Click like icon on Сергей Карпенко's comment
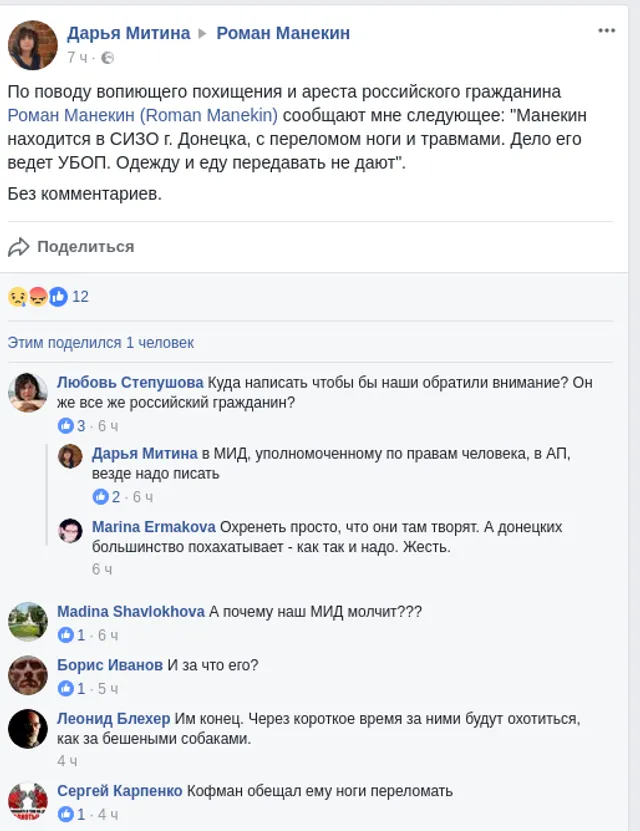 (66, 814)
